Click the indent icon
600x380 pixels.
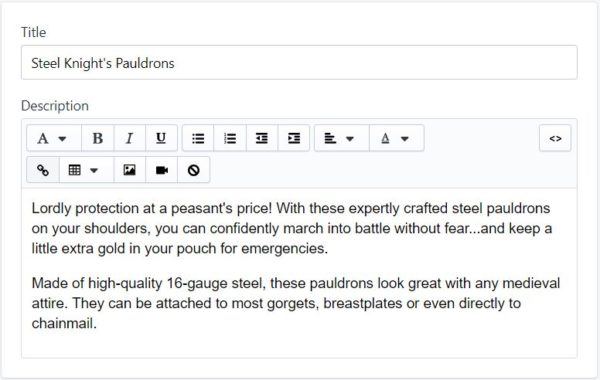tap(294, 138)
